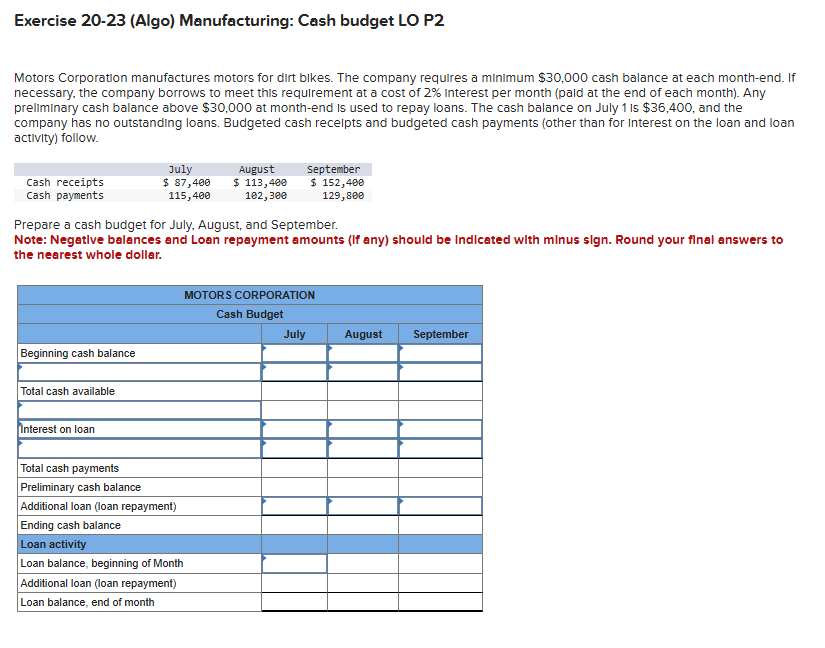Viewport: 825px width, 648px height.
Task: Open blank label dropdown below Beginning cash balance
Action: 139,372
